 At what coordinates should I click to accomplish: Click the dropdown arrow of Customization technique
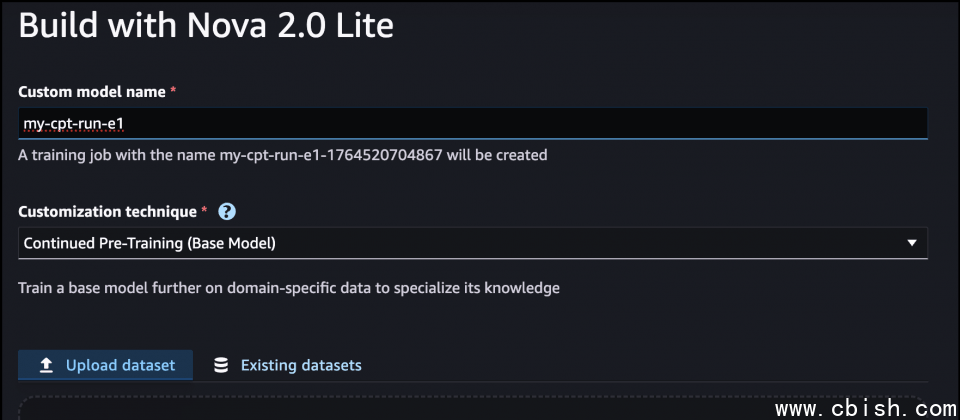(911, 243)
